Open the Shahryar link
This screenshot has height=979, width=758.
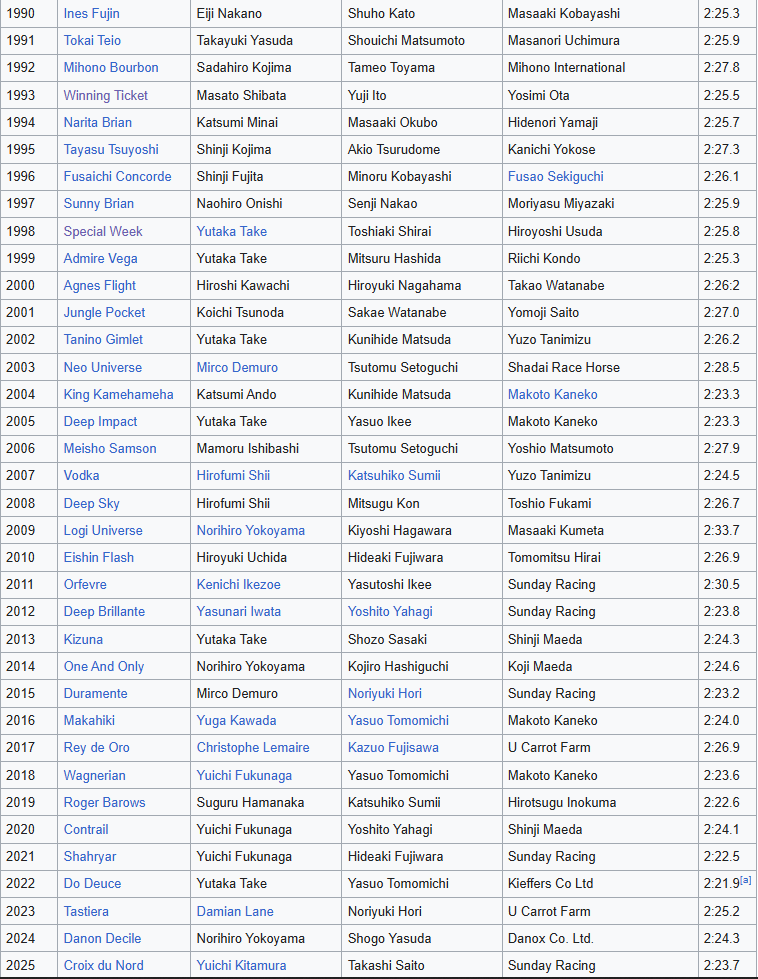pyautogui.click(x=90, y=857)
